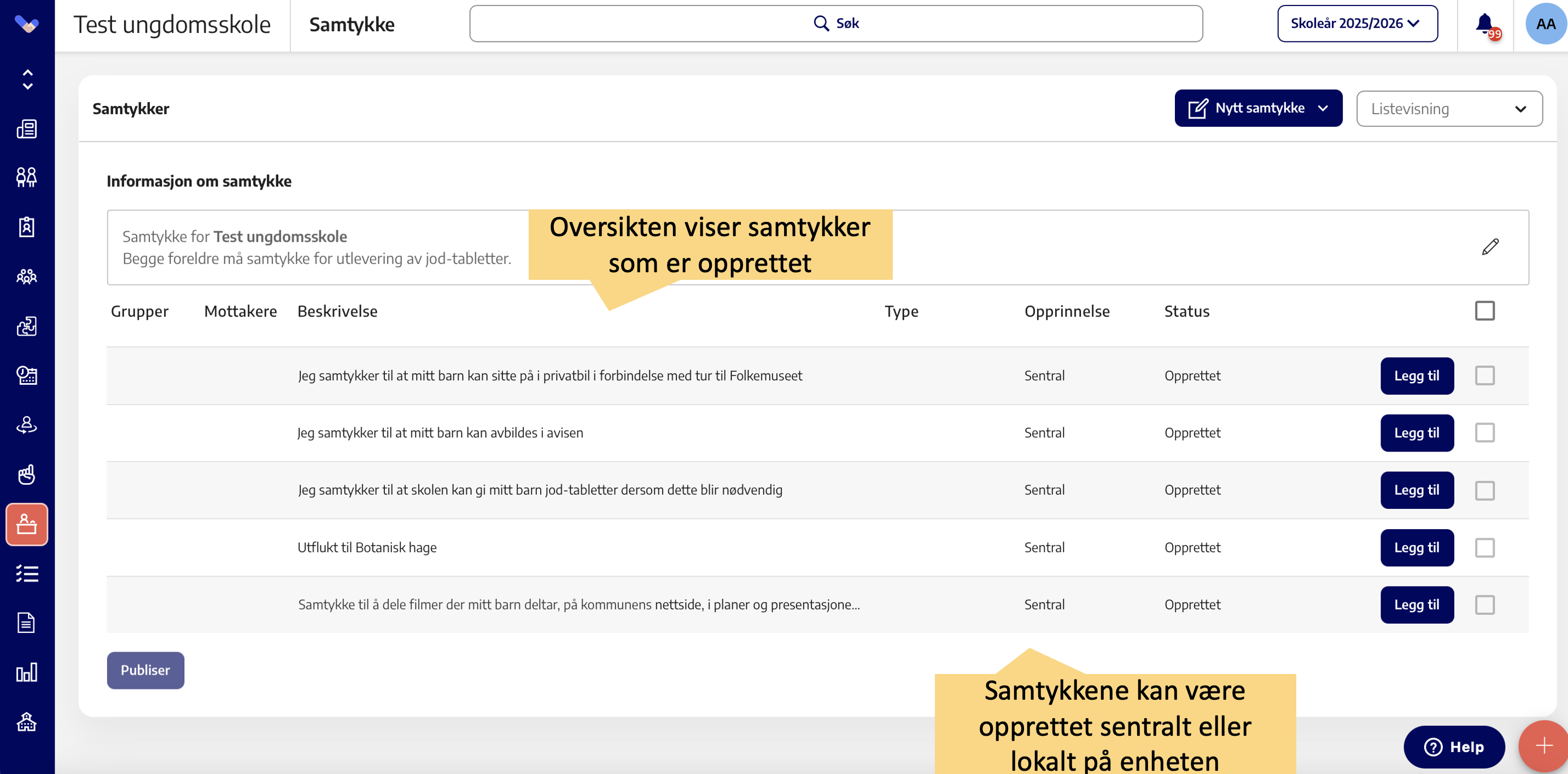This screenshot has width=1568, height=774.
Task: Click Legg til for 'avbildes i avisen' consent
Action: click(1417, 433)
